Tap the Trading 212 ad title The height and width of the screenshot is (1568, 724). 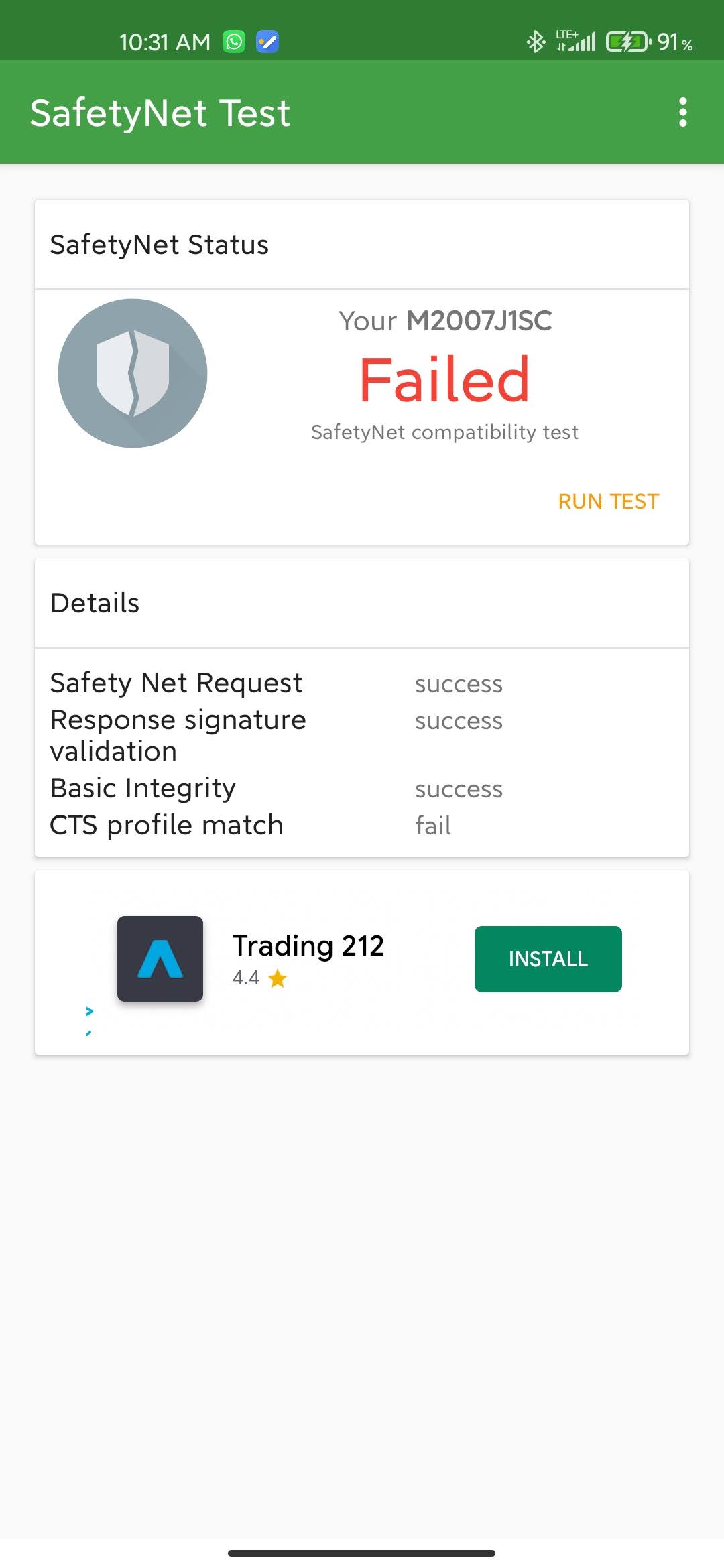pos(308,946)
